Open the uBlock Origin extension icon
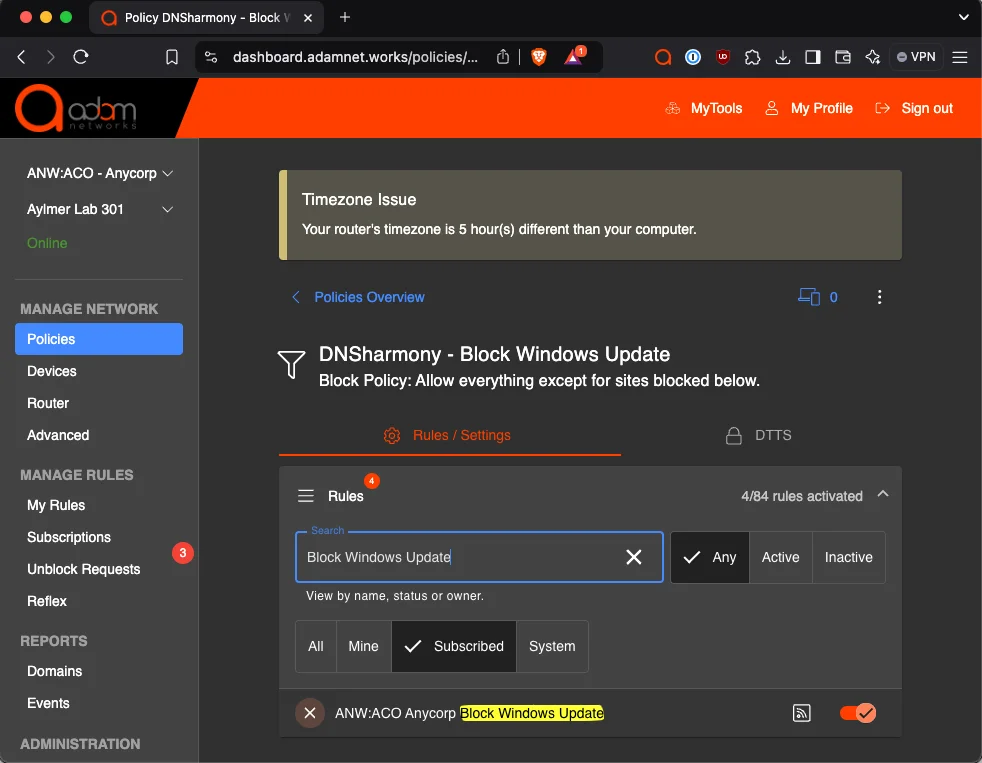 point(723,57)
